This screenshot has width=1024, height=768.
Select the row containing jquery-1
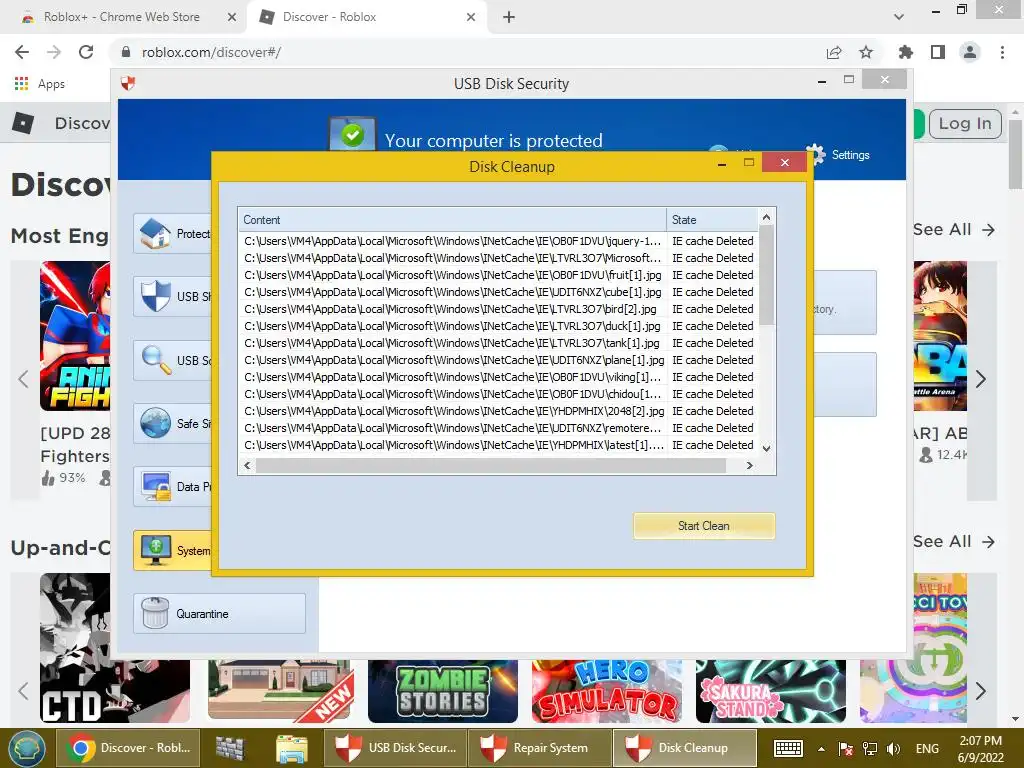(498, 241)
